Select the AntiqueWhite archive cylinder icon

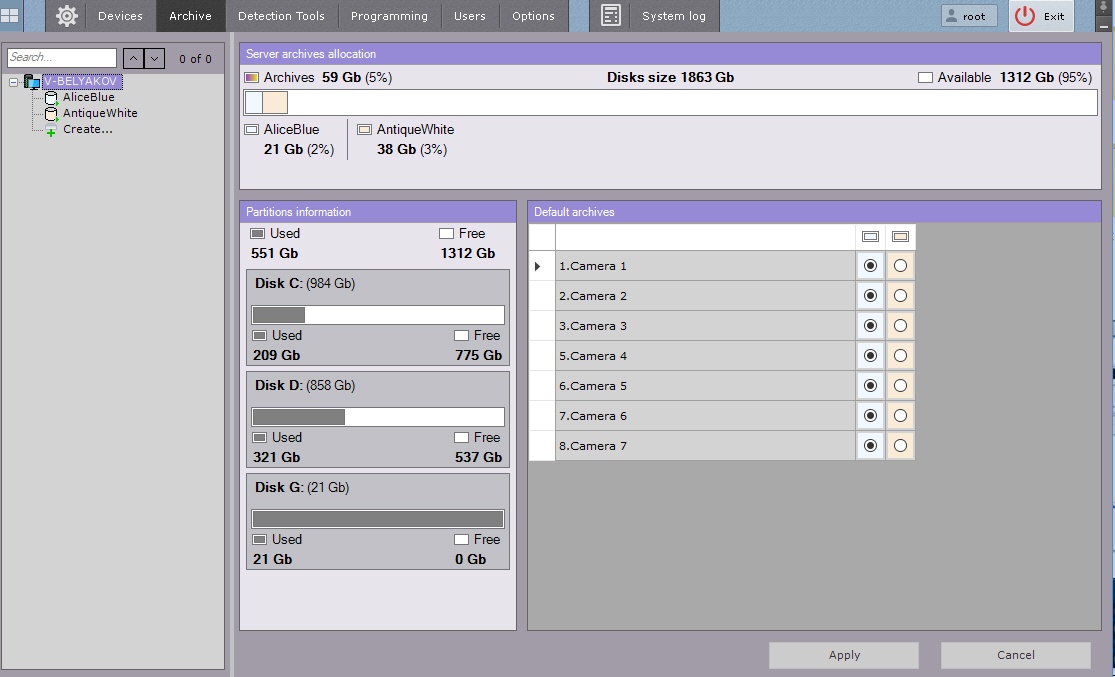coord(51,114)
